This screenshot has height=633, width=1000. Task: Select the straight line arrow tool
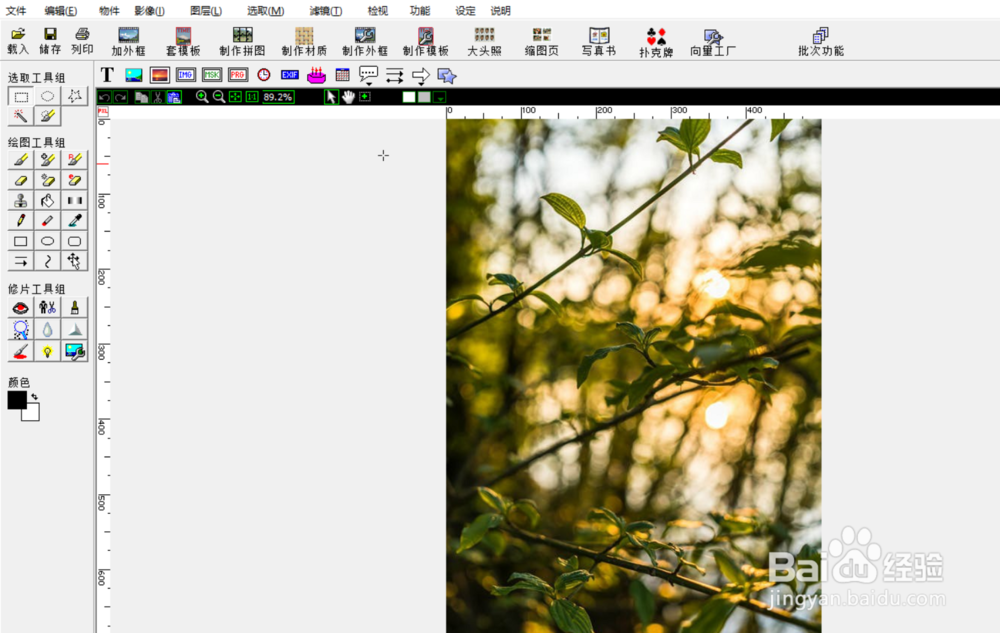[x=21, y=261]
